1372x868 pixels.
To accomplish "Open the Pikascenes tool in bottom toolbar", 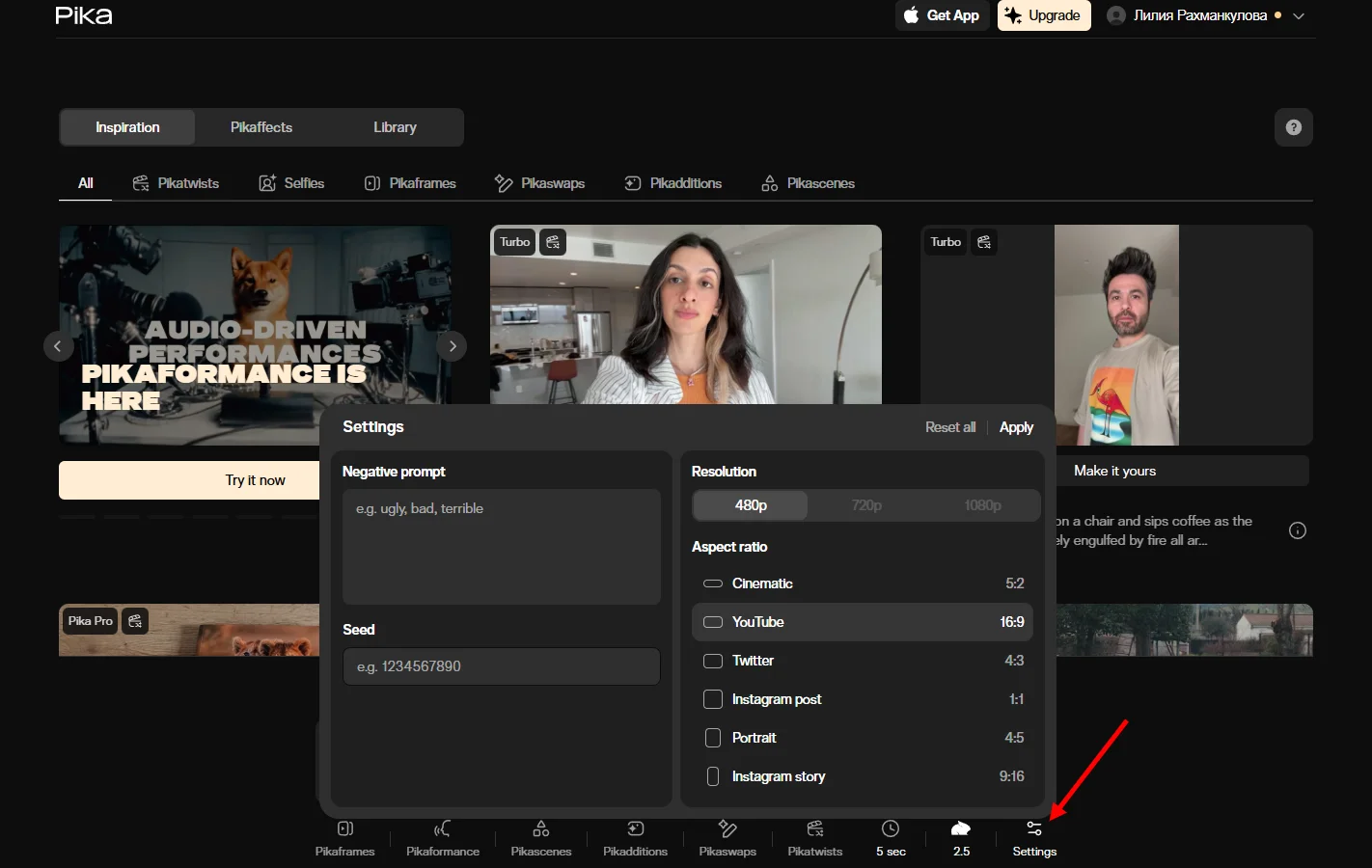I will [x=541, y=838].
